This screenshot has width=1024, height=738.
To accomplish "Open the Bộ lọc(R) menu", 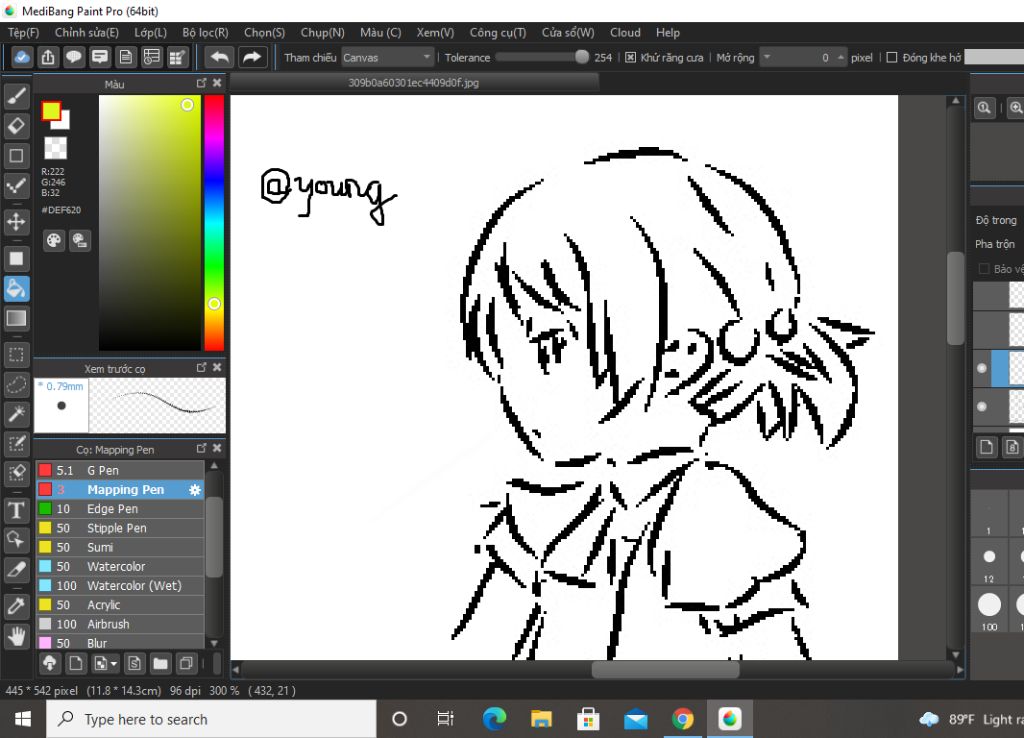I will point(205,33).
